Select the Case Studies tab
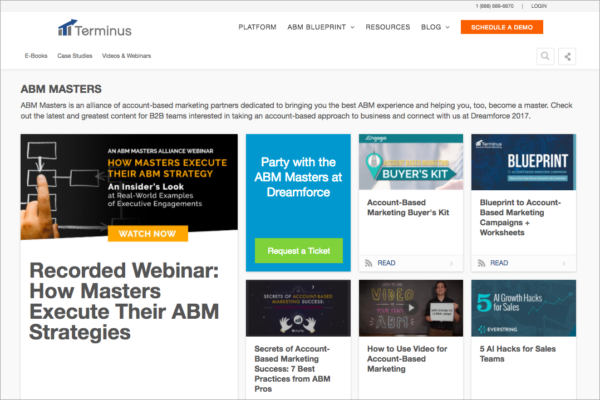Screen dimensions: 600x400 point(75,56)
